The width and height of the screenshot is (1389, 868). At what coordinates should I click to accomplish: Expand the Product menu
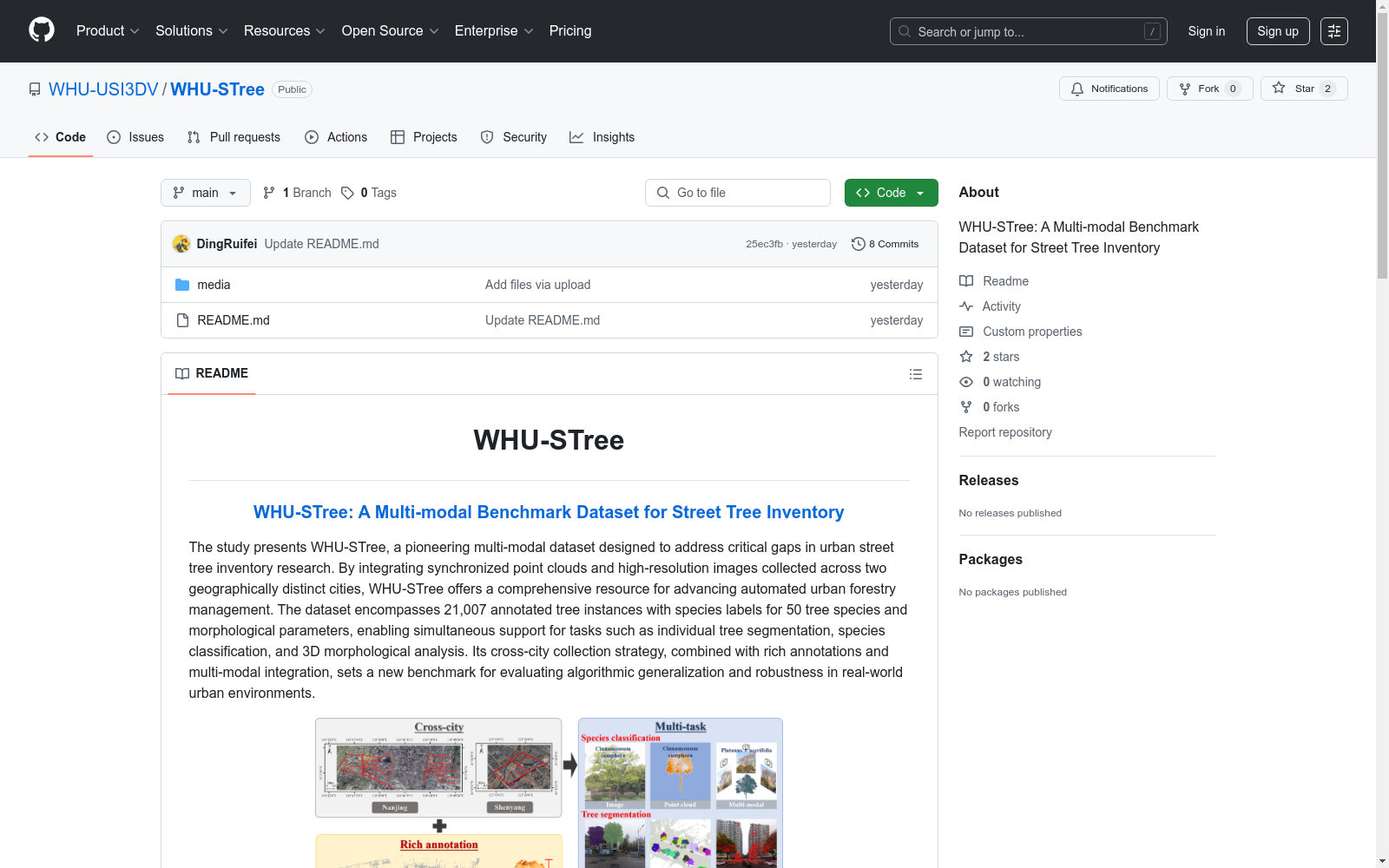[x=108, y=31]
